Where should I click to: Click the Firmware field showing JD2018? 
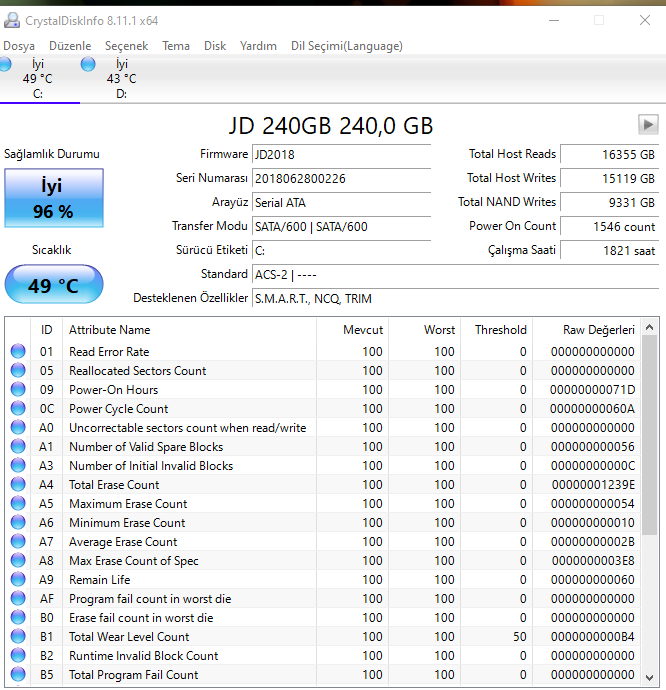(x=341, y=155)
